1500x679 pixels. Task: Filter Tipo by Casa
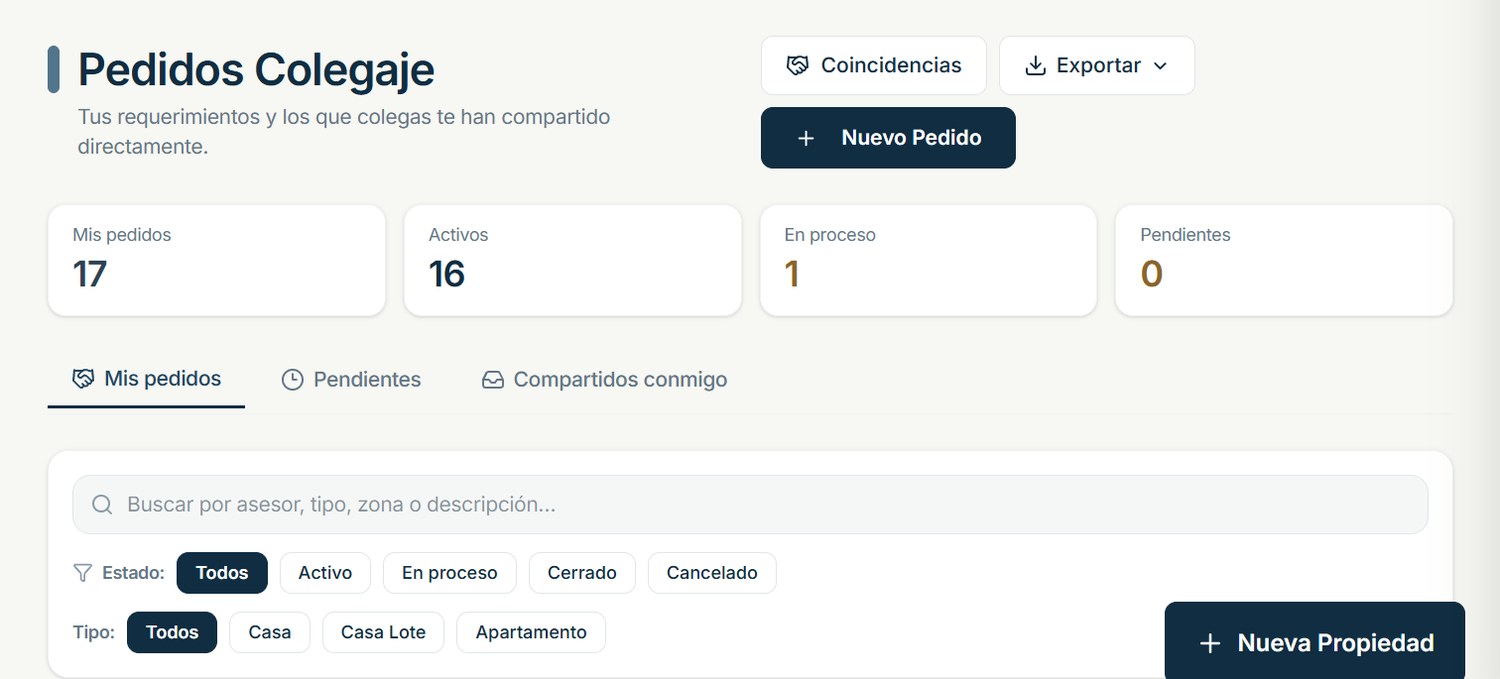pyautogui.click(x=270, y=632)
